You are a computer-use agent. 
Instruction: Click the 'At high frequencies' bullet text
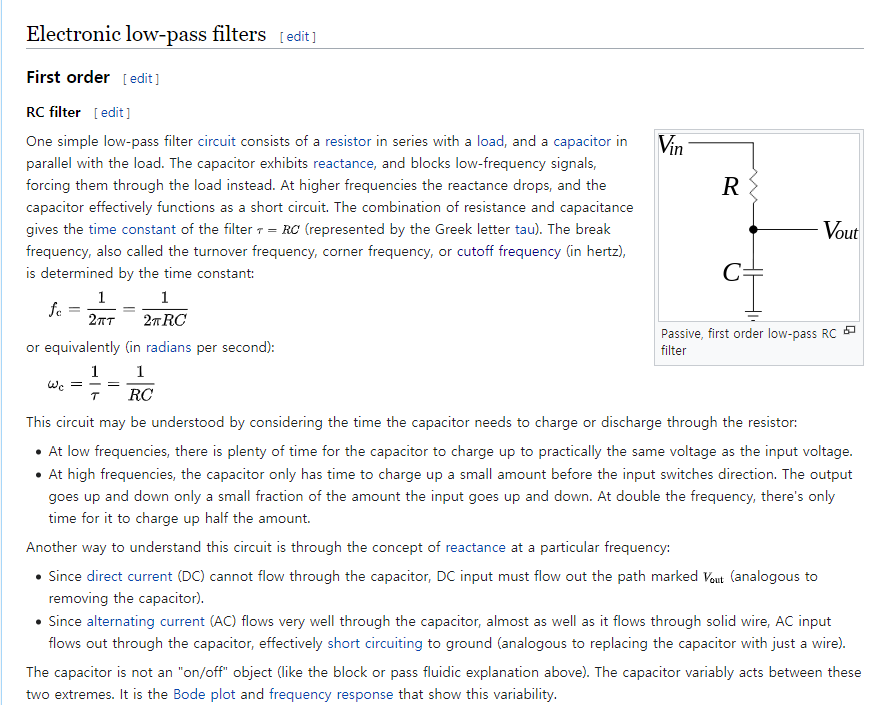(450, 496)
